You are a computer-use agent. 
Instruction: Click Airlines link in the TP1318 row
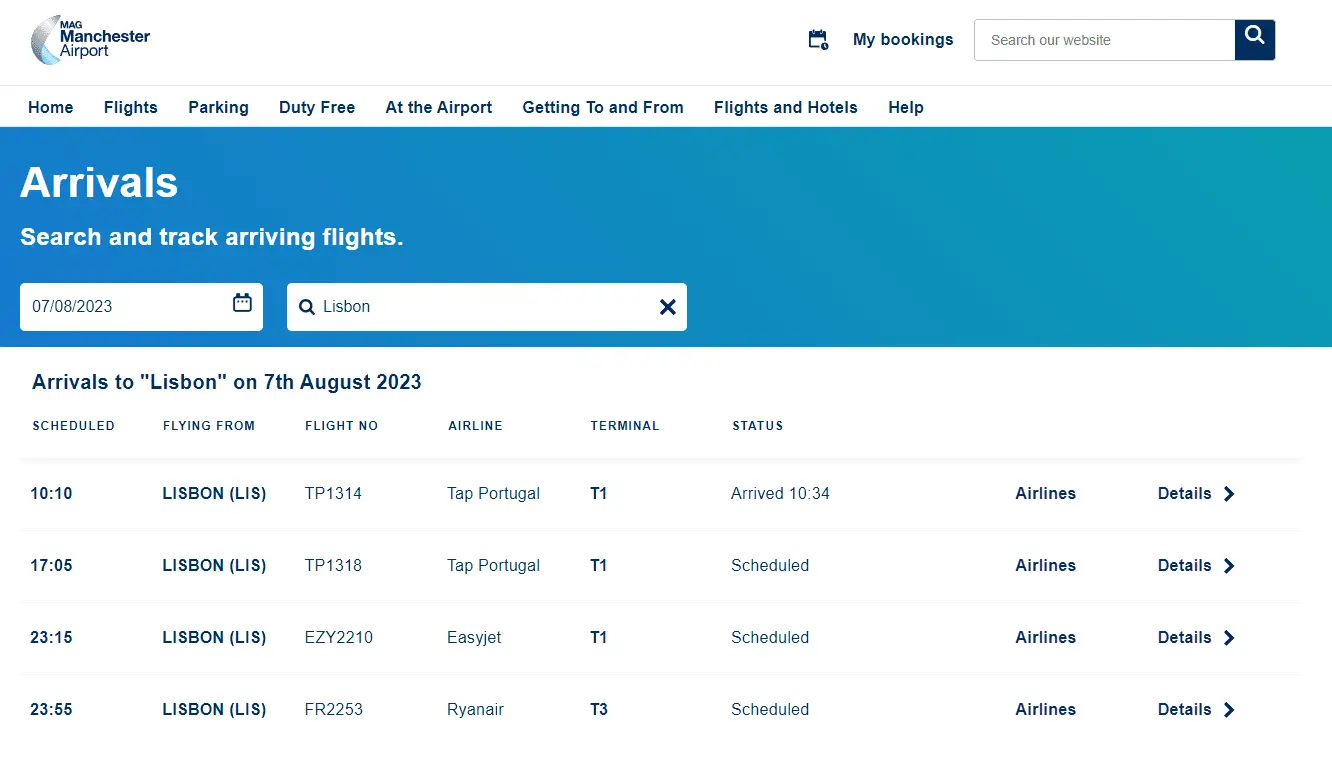1046,566
